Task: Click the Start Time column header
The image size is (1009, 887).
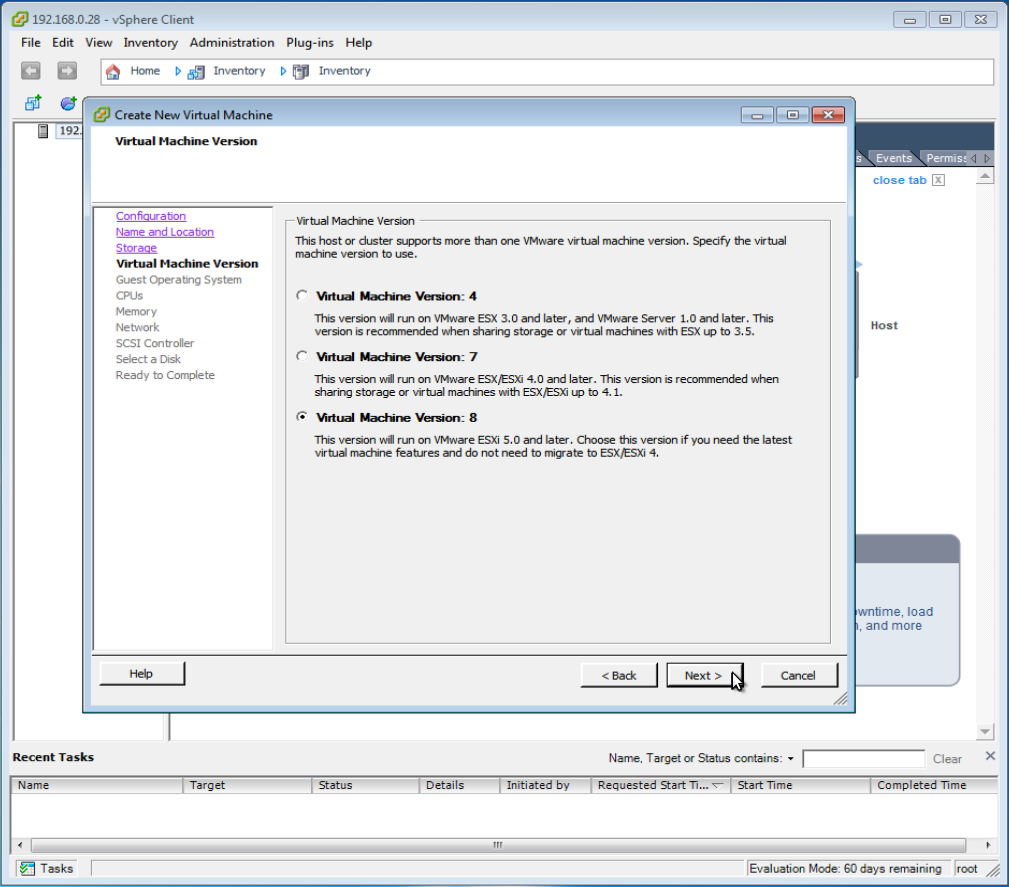Action: (801, 785)
